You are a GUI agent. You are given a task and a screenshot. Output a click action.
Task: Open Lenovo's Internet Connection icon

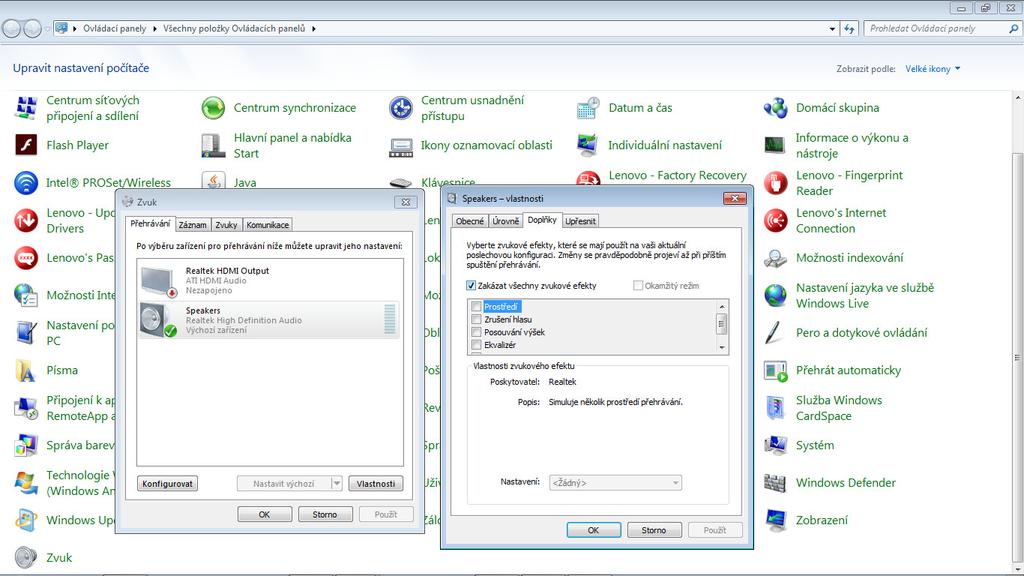pos(775,220)
